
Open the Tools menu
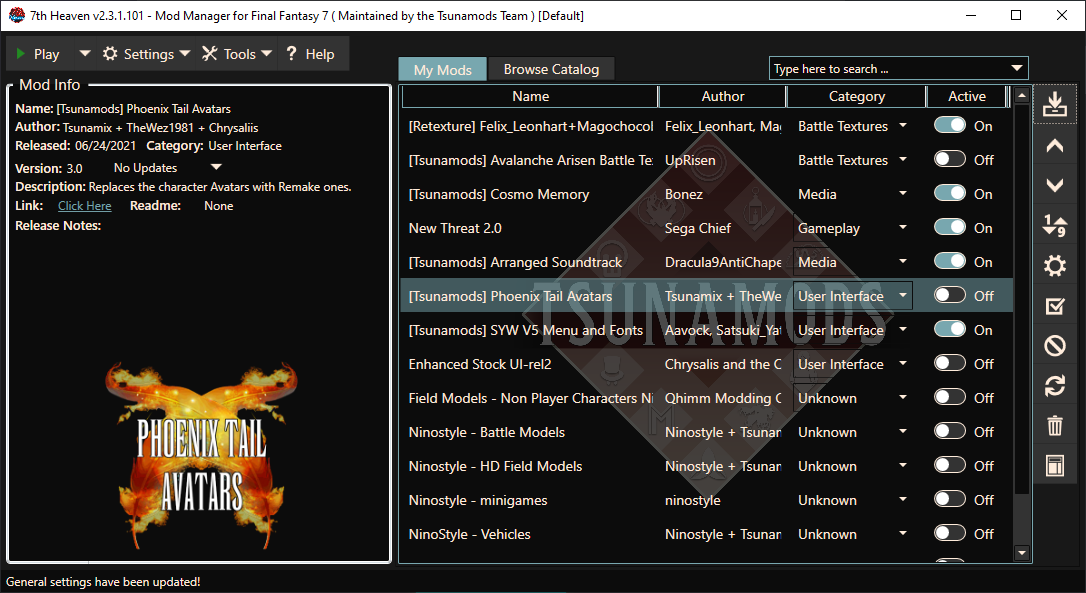(x=237, y=54)
